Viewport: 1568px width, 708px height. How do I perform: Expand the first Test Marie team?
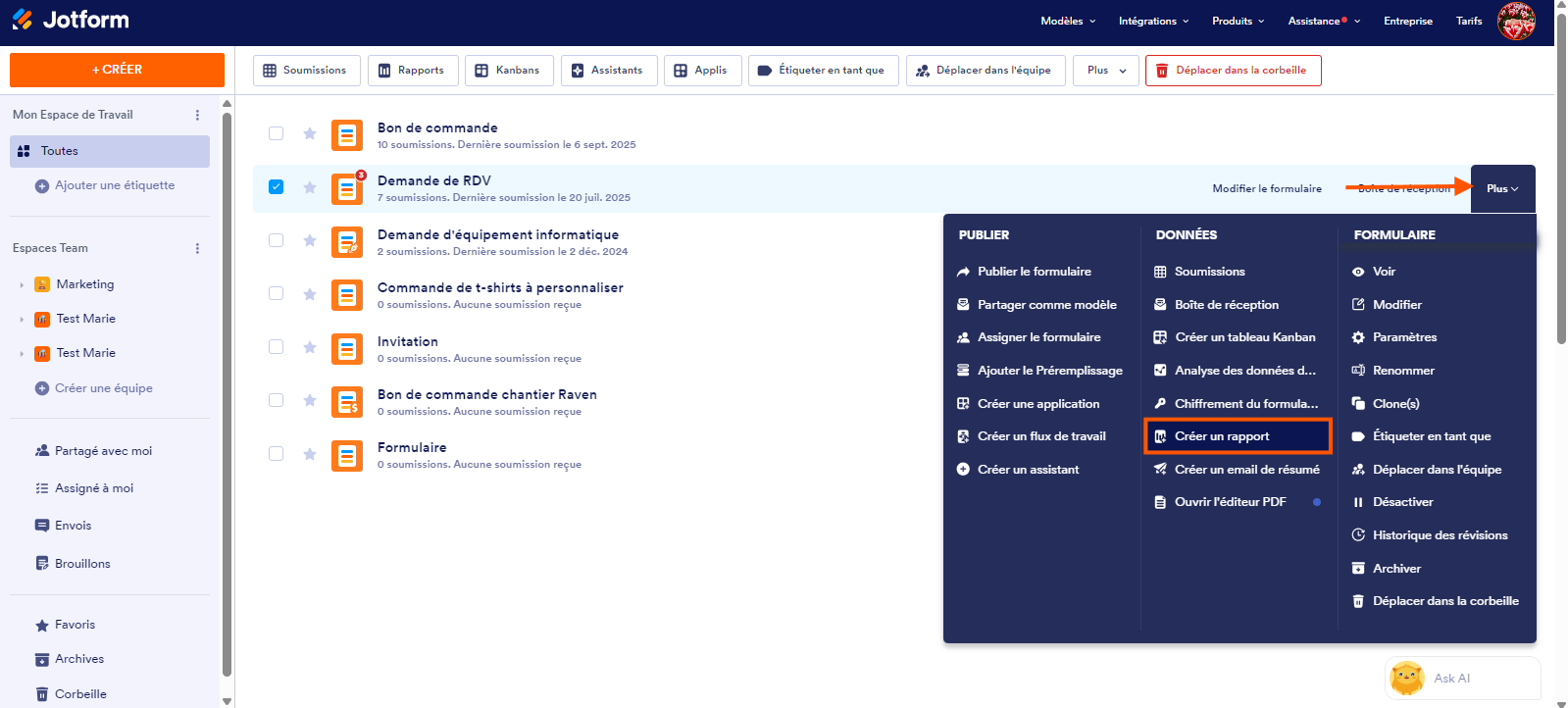pos(22,320)
